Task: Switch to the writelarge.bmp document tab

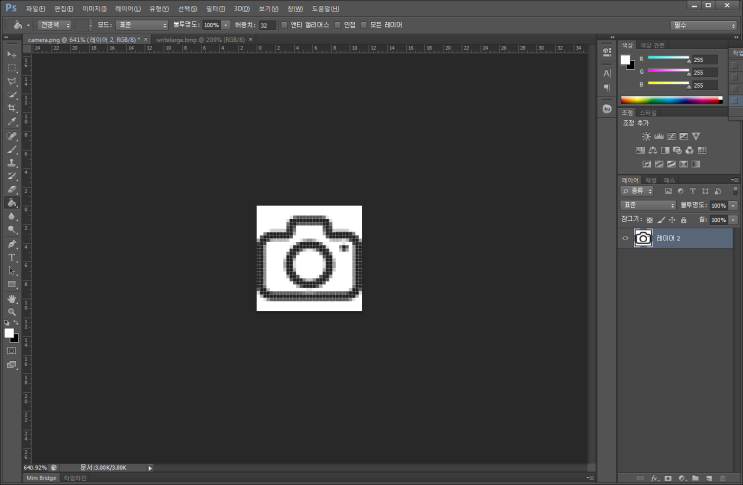Action: pos(200,40)
